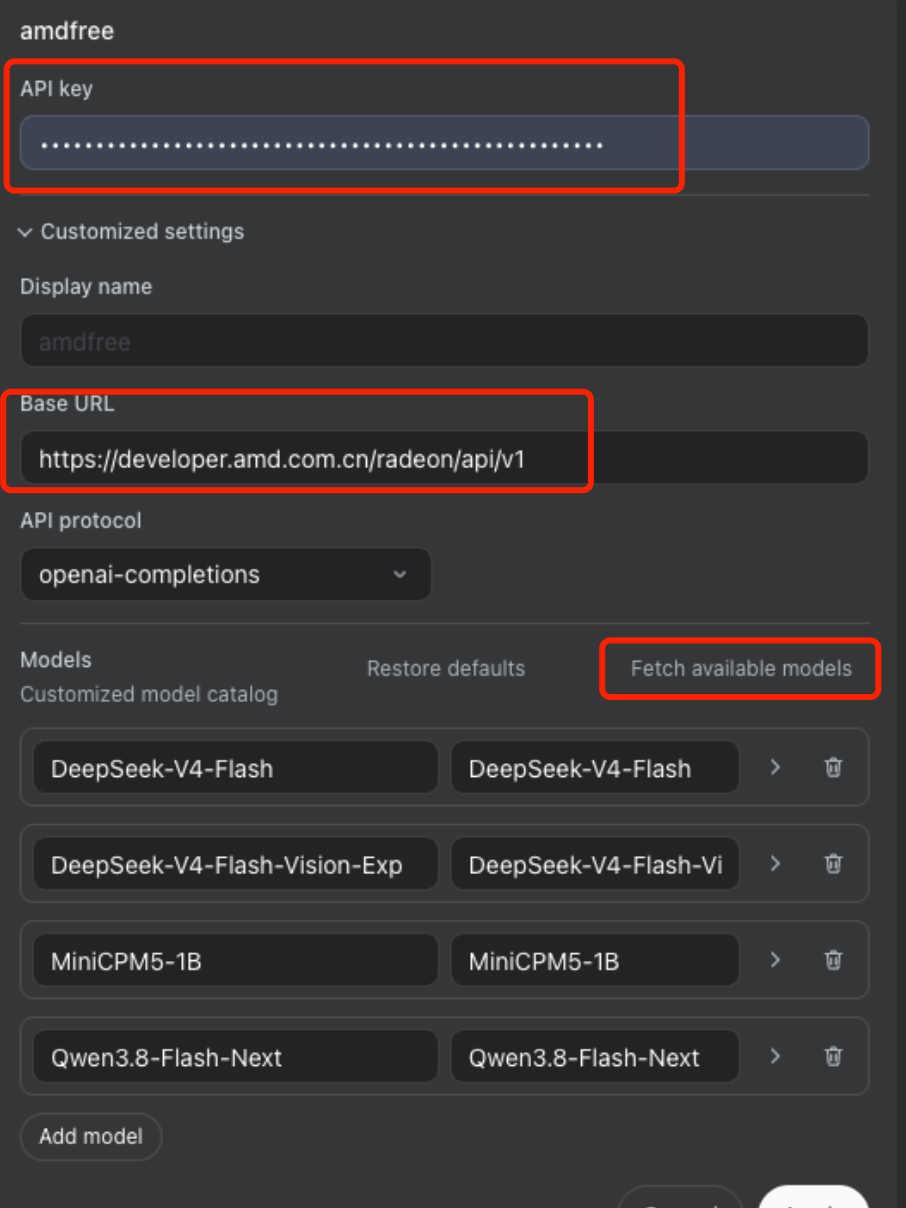Edit the Base URL field
Image resolution: width=906 pixels, height=1208 pixels.
[444, 458]
